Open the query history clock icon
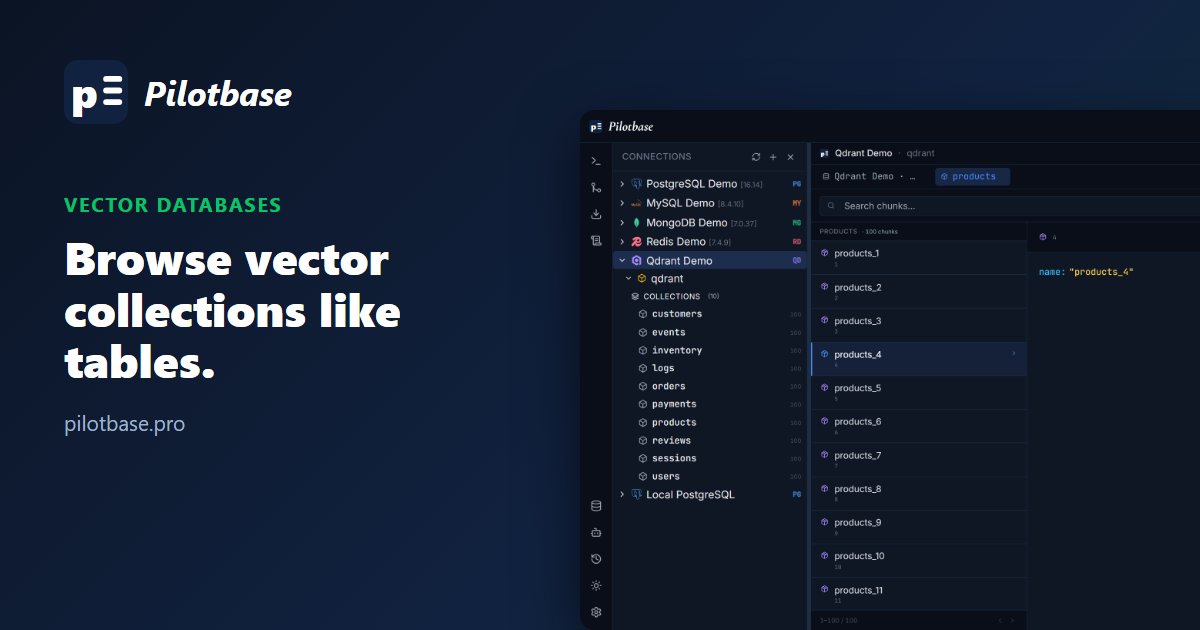The width and height of the screenshot is (1200, 630). (596, 559)
